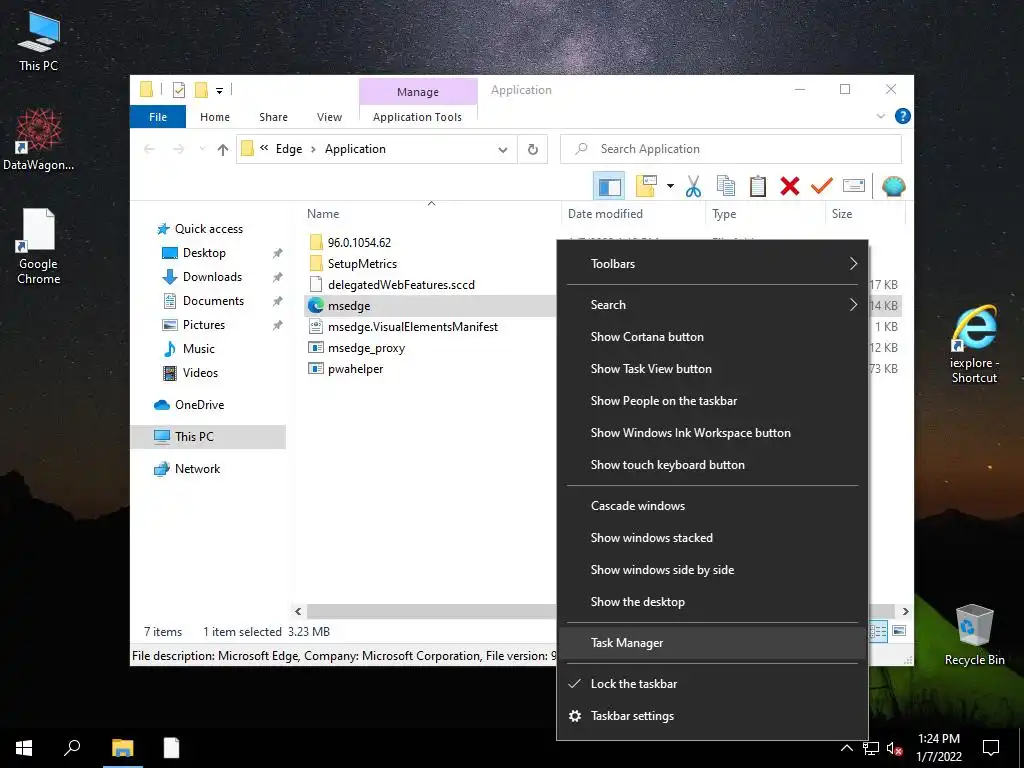
Task: Click the Forward navigation arrow
Action: pos(178,150)
